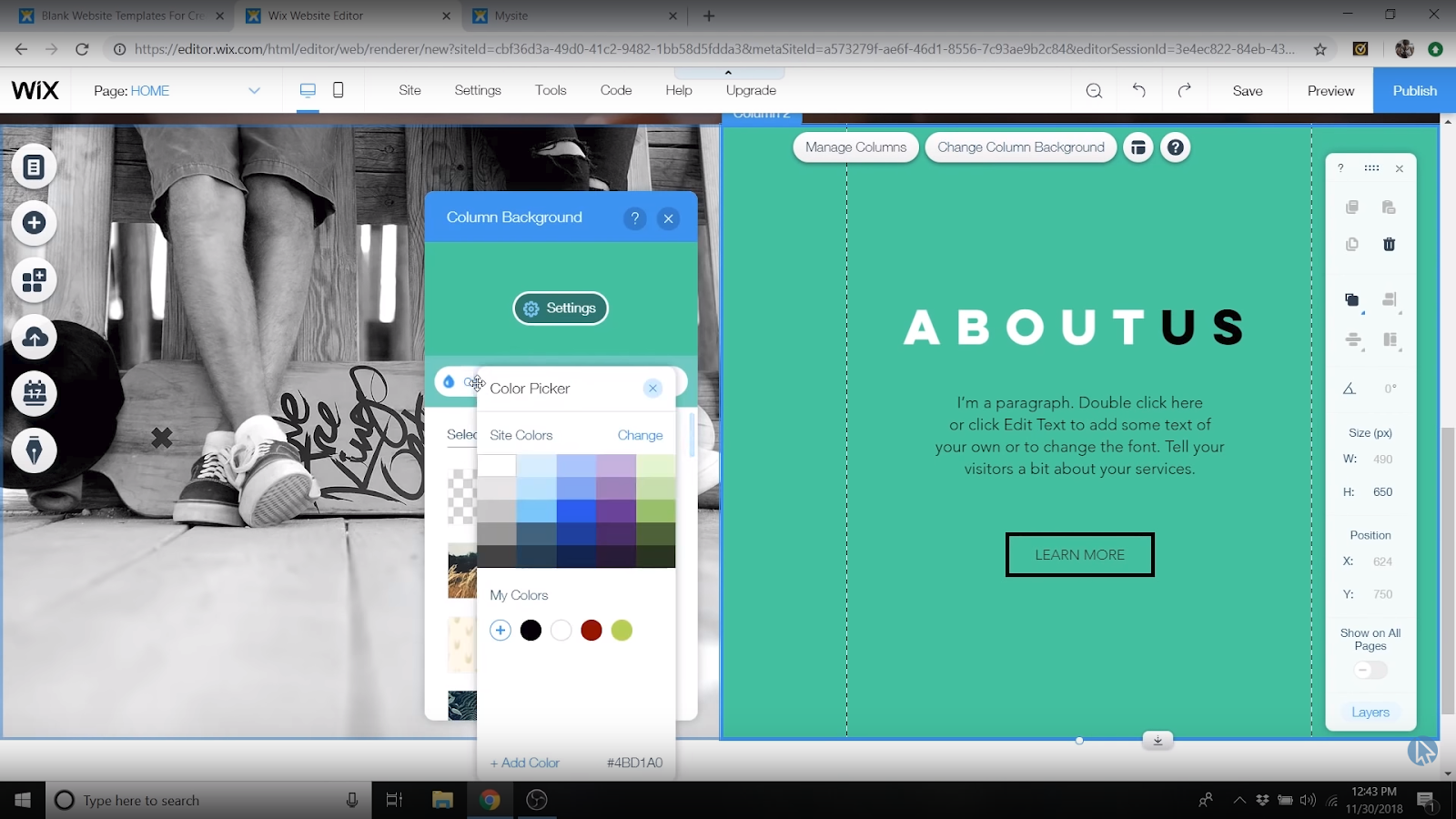The height and width of the screenshot is (819, 1456).
Task: Open the Add elements plus button
Action: pyautogui.click(x=34, y=223)
